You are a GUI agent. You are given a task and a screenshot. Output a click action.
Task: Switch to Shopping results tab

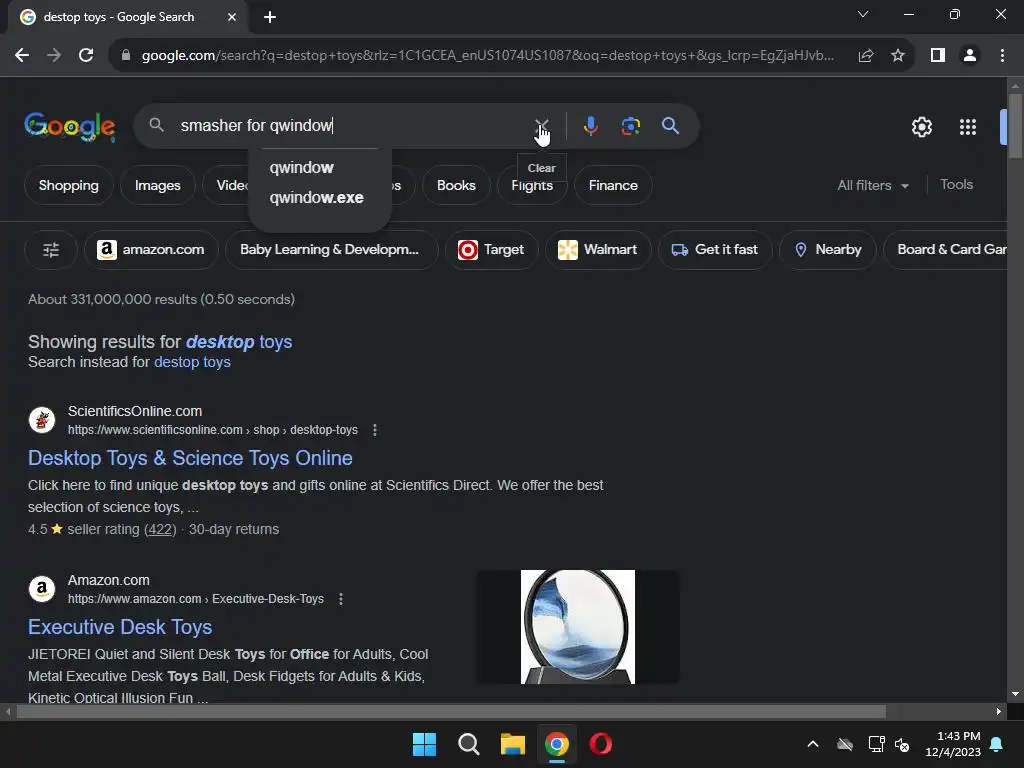coord(69,185)
